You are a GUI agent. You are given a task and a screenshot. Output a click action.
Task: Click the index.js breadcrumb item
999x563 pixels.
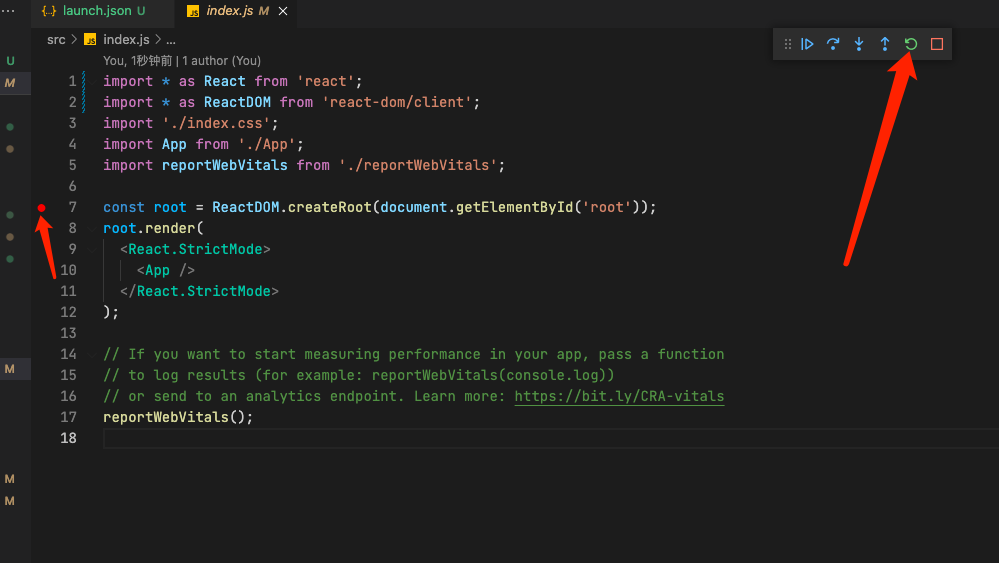(126, 39)
